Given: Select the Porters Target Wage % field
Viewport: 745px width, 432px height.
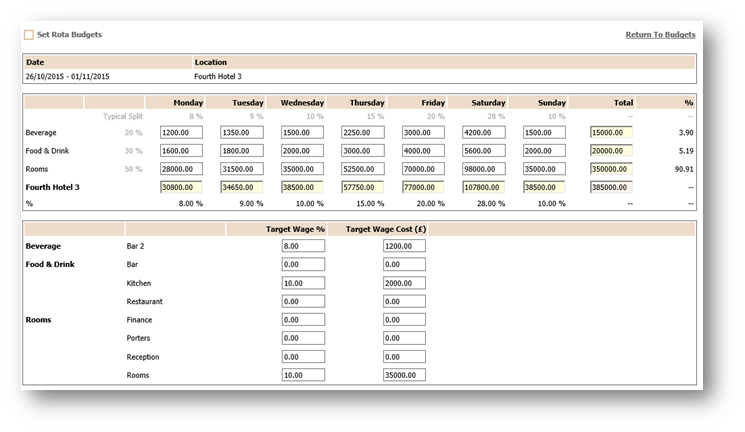Looking at the screenshot, I should (303, 338).
